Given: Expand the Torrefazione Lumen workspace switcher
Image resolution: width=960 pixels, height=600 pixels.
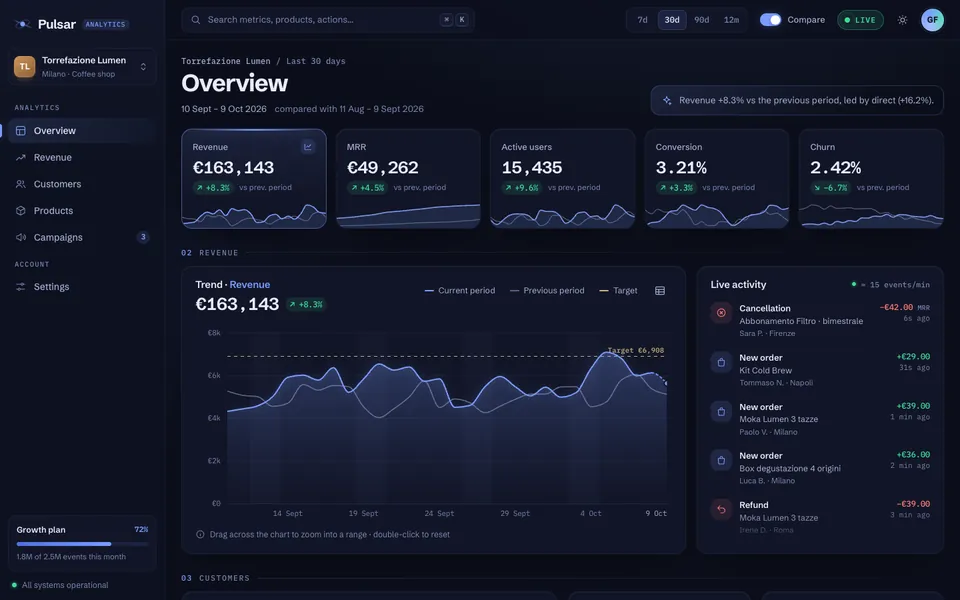Looking at the screenshot, I should coord(82,67).
